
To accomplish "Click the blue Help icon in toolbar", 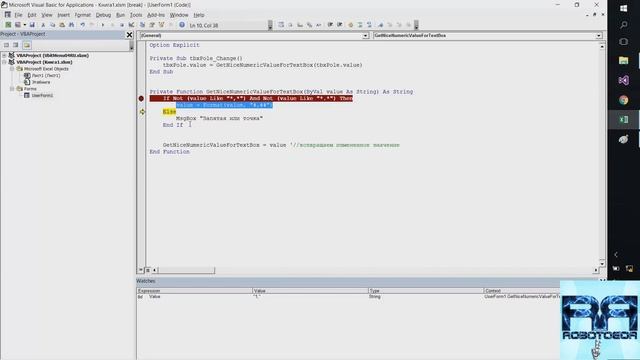I will pos(182,25).
